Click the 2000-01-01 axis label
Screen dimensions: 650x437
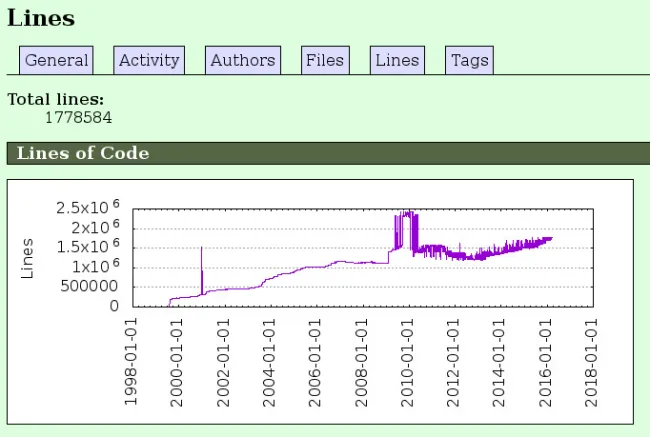[176, 363]
